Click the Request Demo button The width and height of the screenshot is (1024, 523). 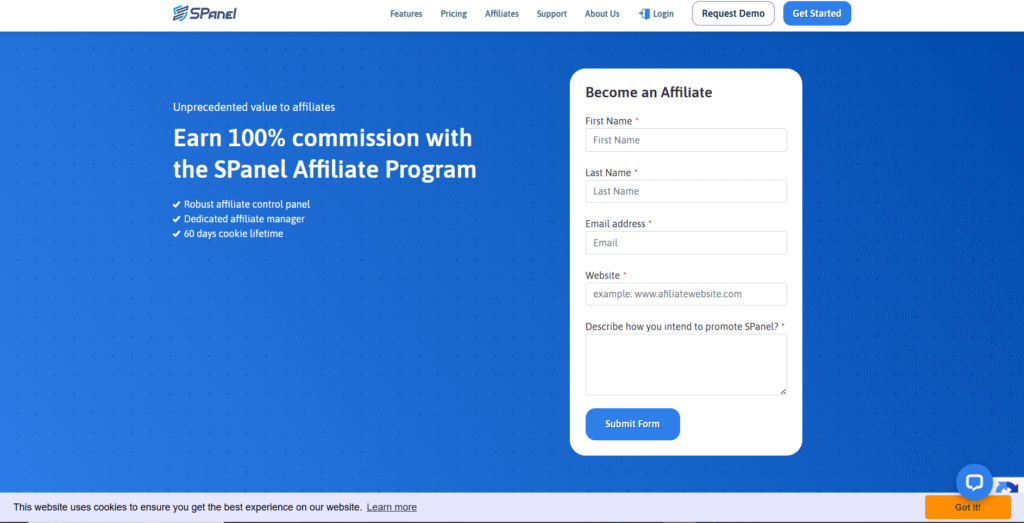click(733, 13)
